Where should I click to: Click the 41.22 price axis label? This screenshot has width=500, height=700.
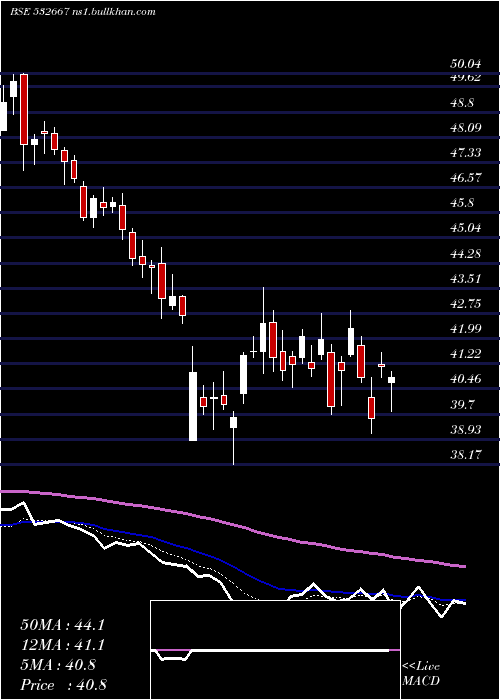466,354
